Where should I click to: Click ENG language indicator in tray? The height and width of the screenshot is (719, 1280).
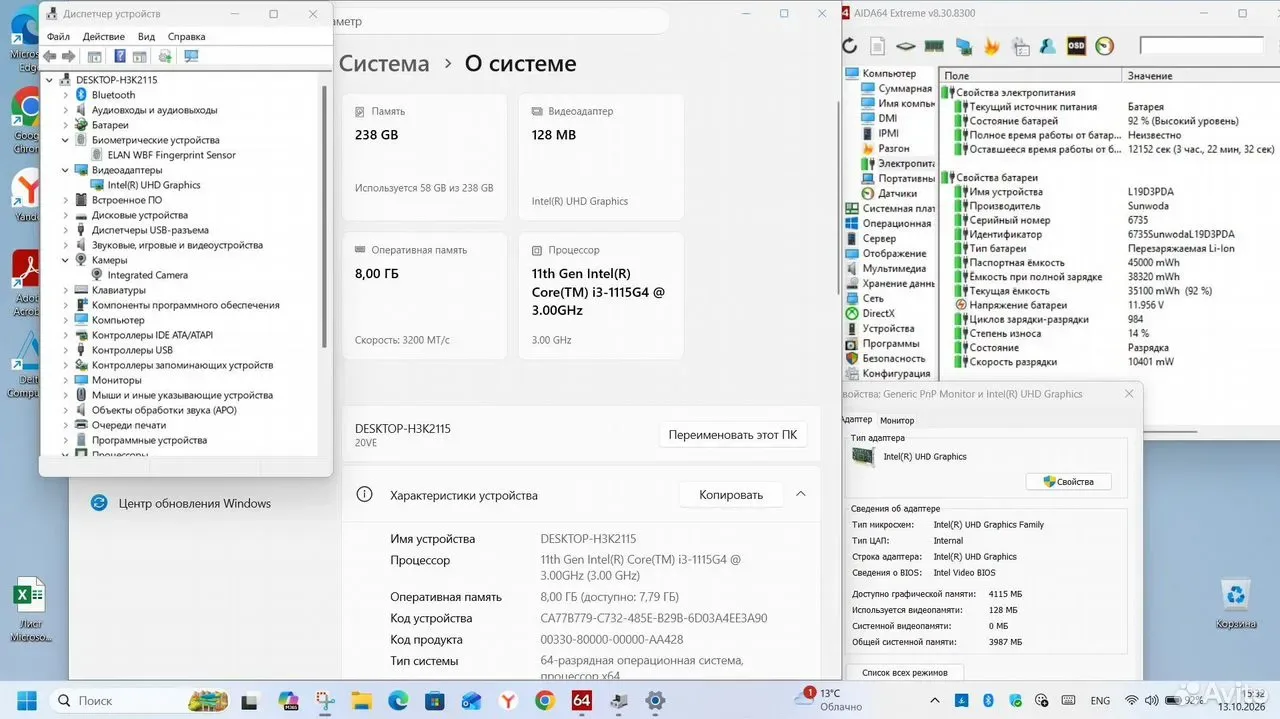point(1099,701)
